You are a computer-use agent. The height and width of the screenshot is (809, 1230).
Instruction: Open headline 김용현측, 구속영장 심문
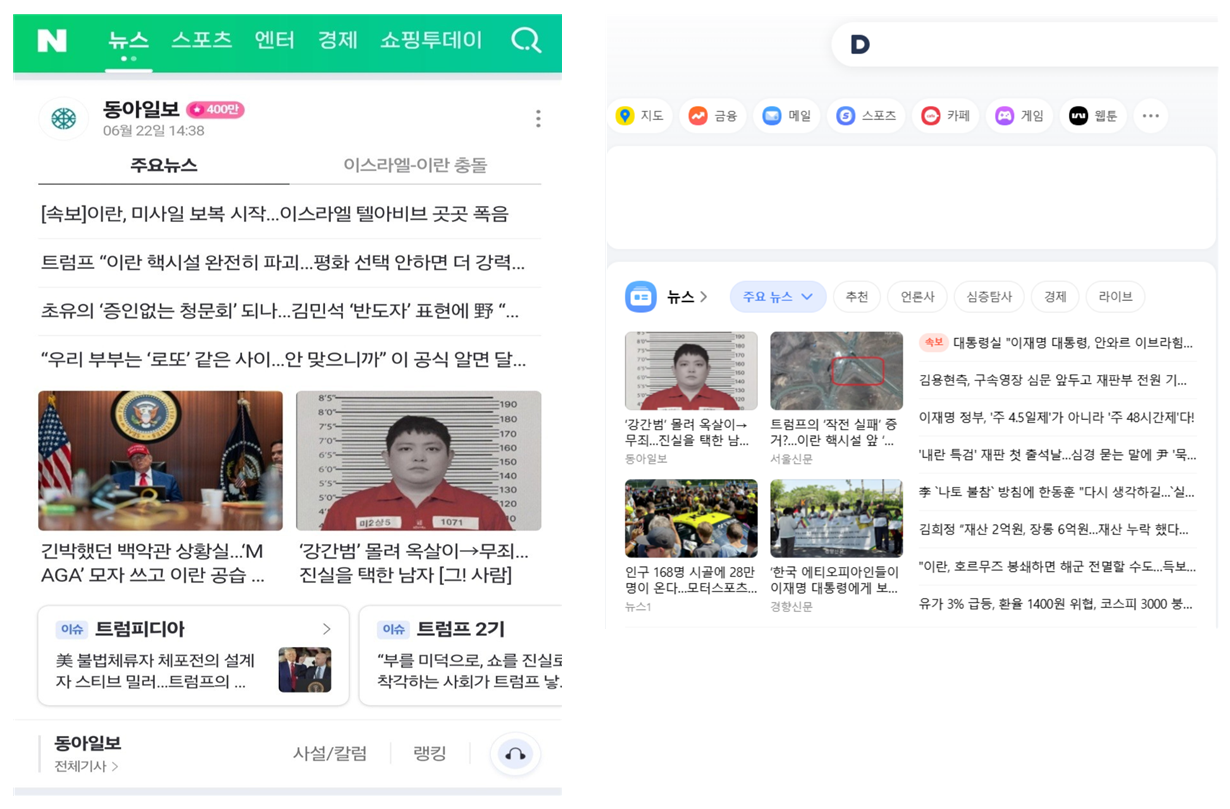tap(1053, 380)
